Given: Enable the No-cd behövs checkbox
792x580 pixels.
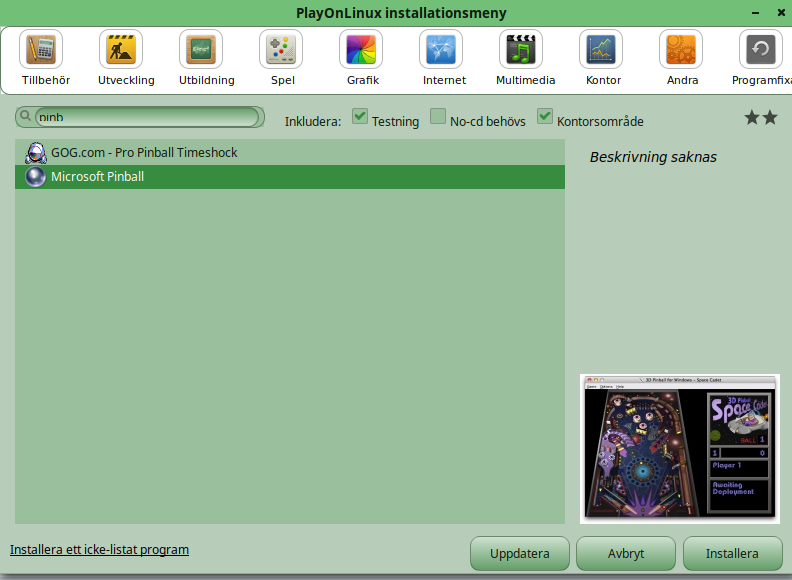Looking at the screenshot, I should tap(438, 116).
